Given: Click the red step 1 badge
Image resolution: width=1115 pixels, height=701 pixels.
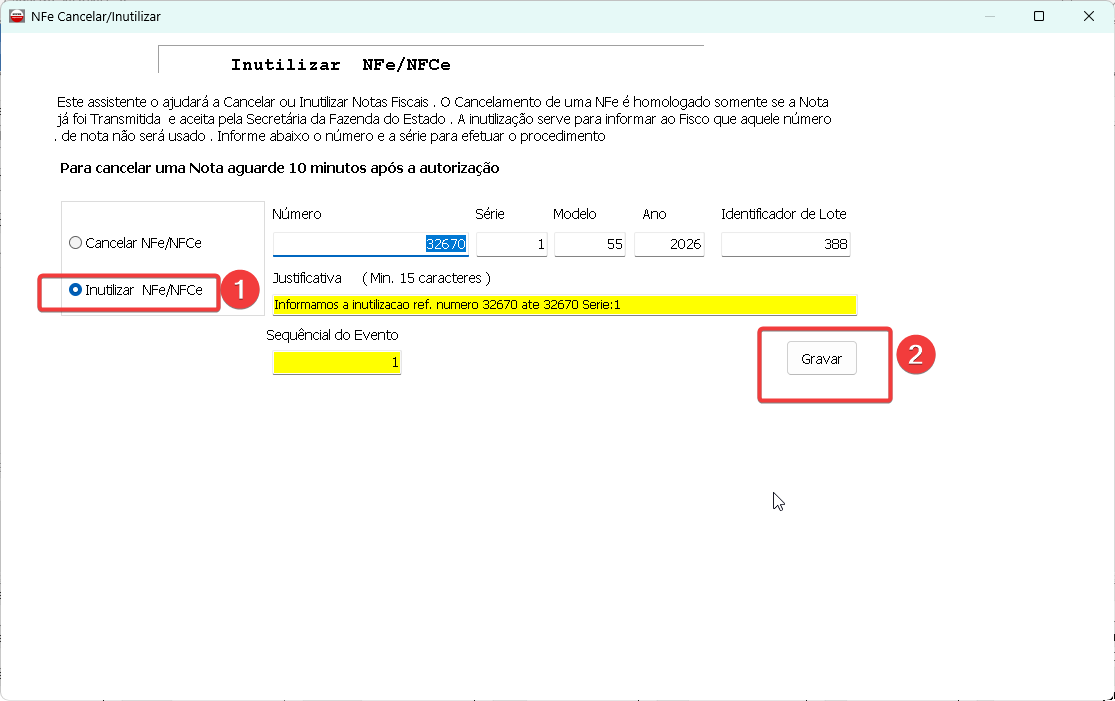Looking at the screenshot, I should [x=238, y=289].
